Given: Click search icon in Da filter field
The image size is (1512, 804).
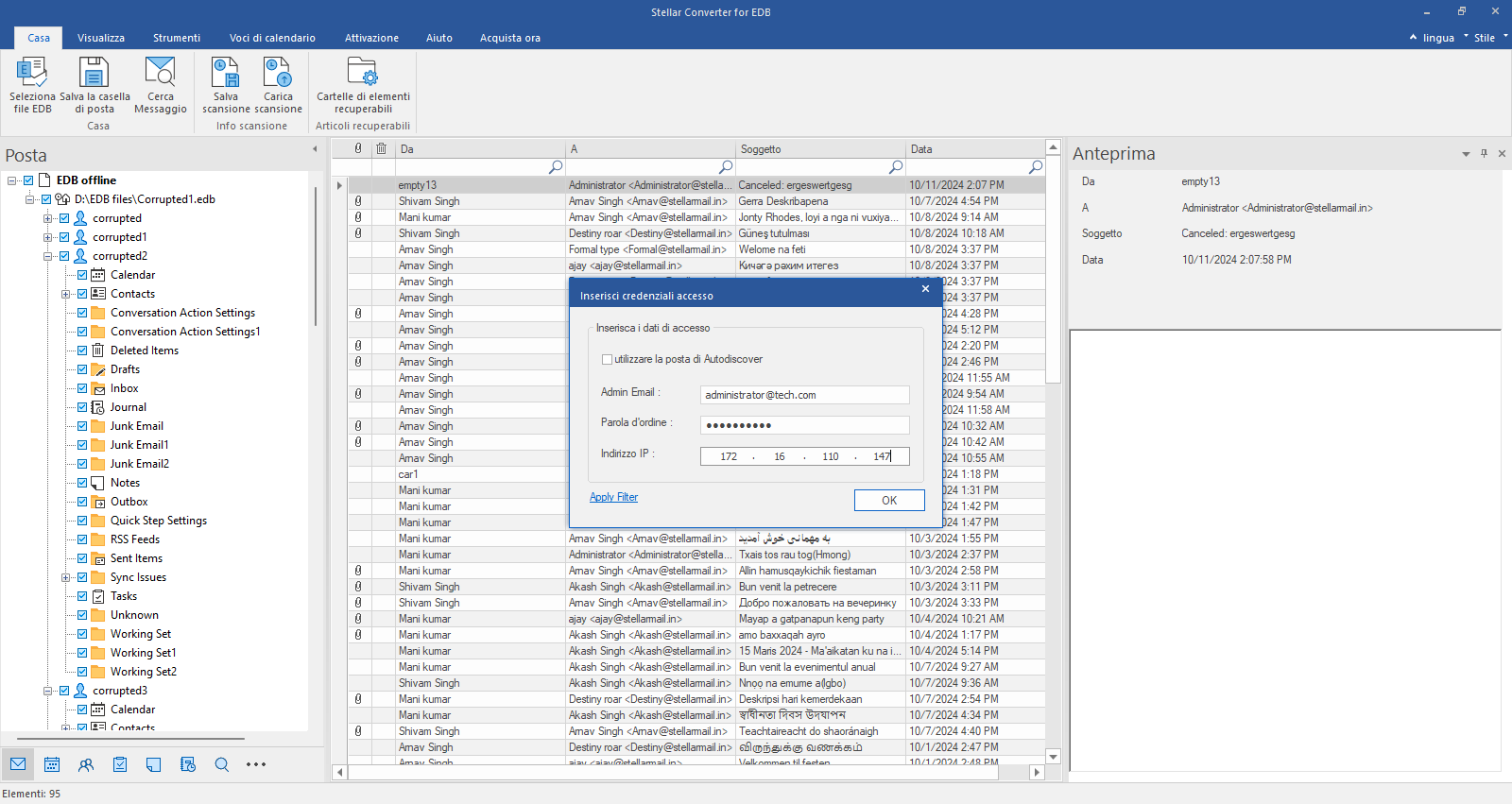Looking at the screenshot, I should [x=556, y=166].
